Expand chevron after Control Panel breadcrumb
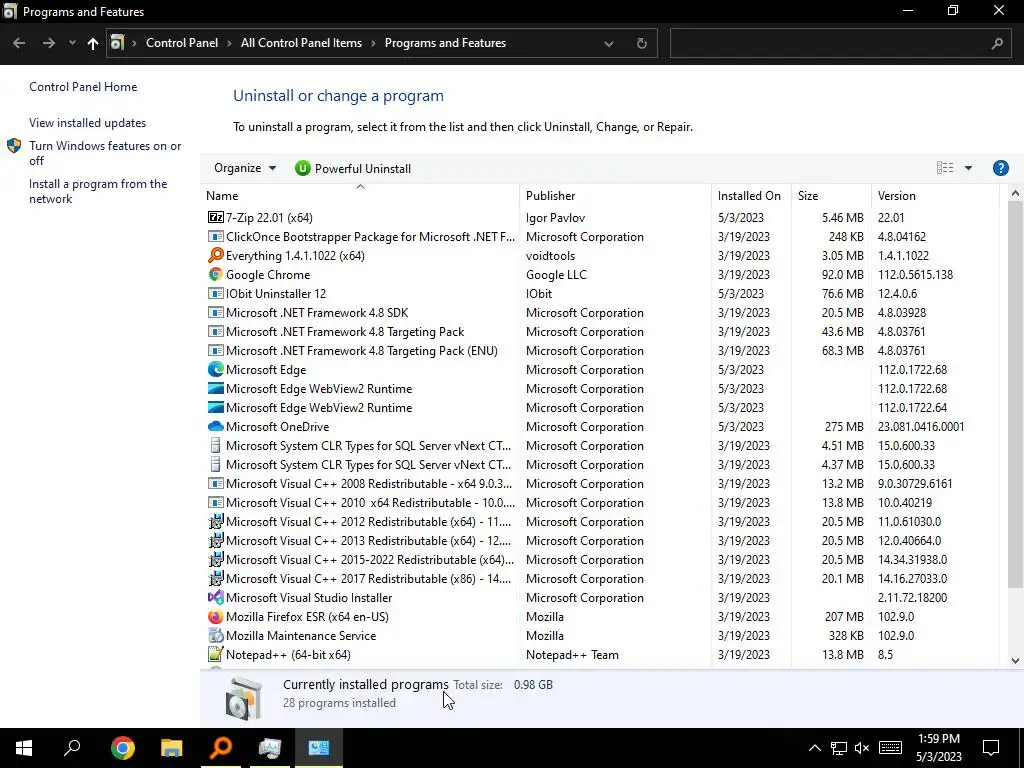This screenshot has width=1024, height=768. coord(229,43)
